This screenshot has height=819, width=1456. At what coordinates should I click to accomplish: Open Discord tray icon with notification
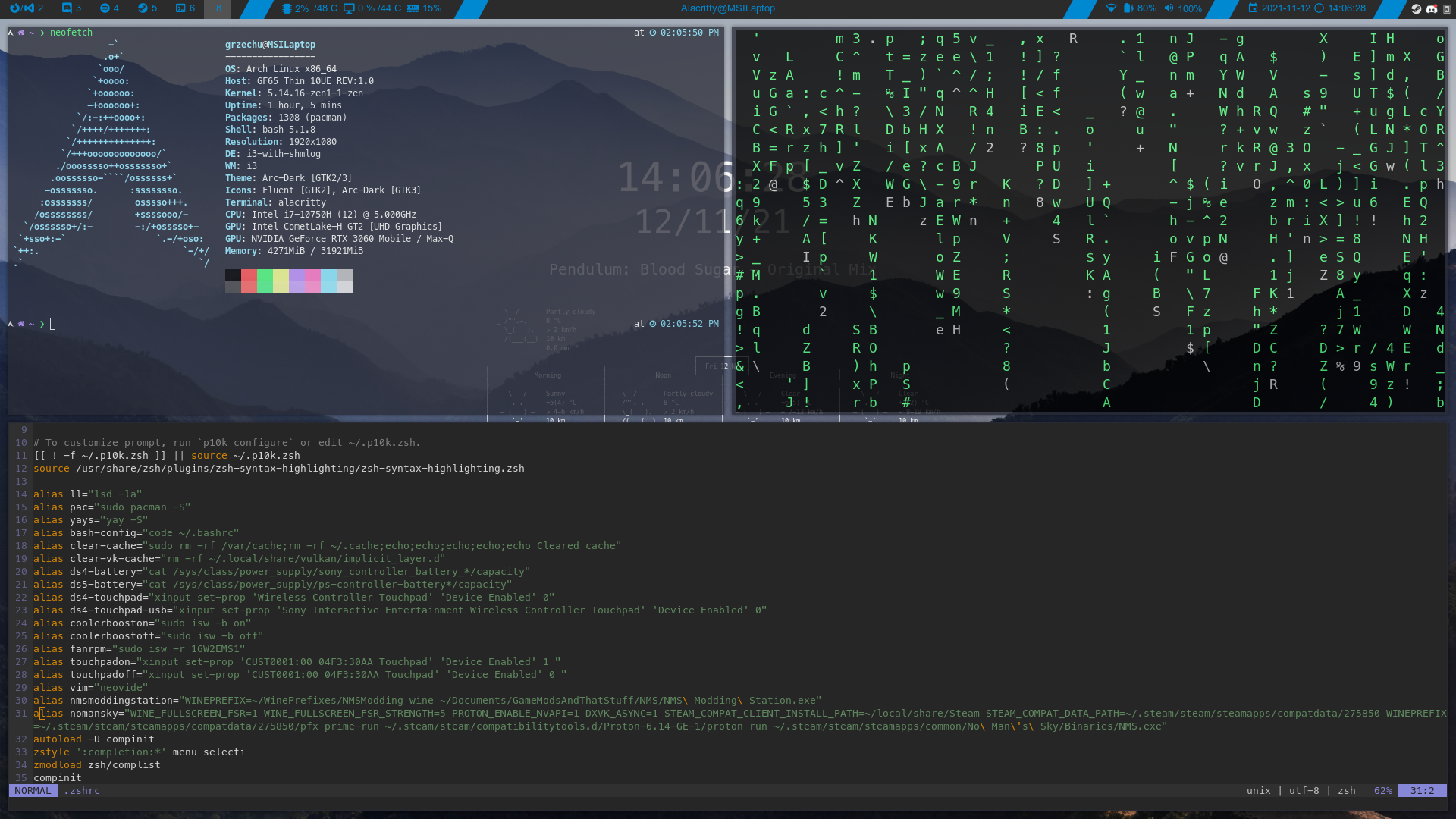tap(1432, 9)
